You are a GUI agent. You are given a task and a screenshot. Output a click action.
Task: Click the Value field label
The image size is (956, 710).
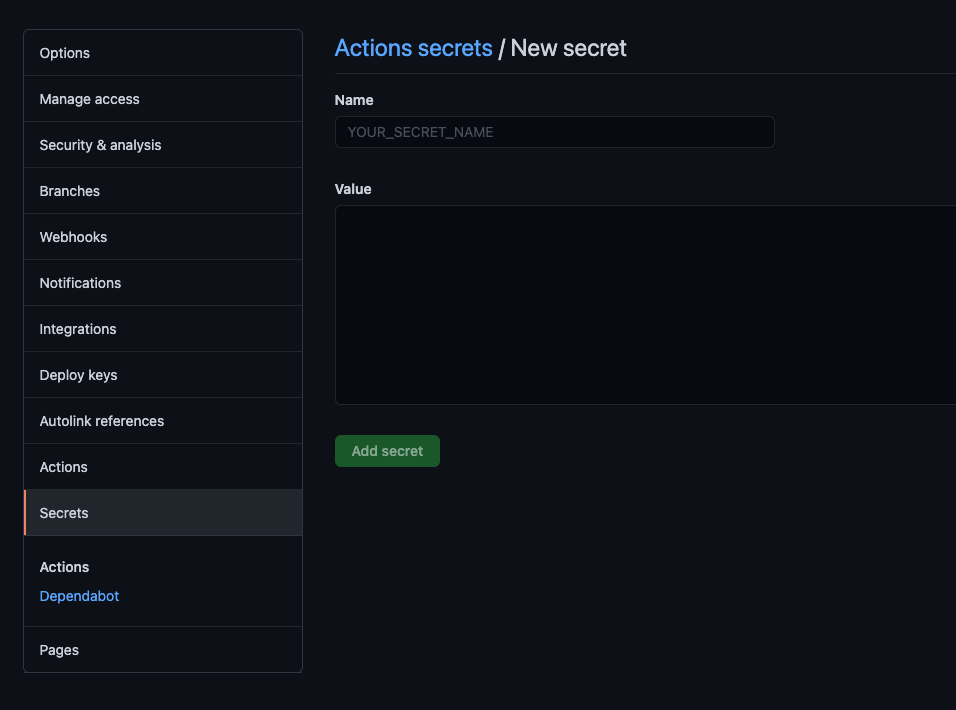click(x=353, y=189)
